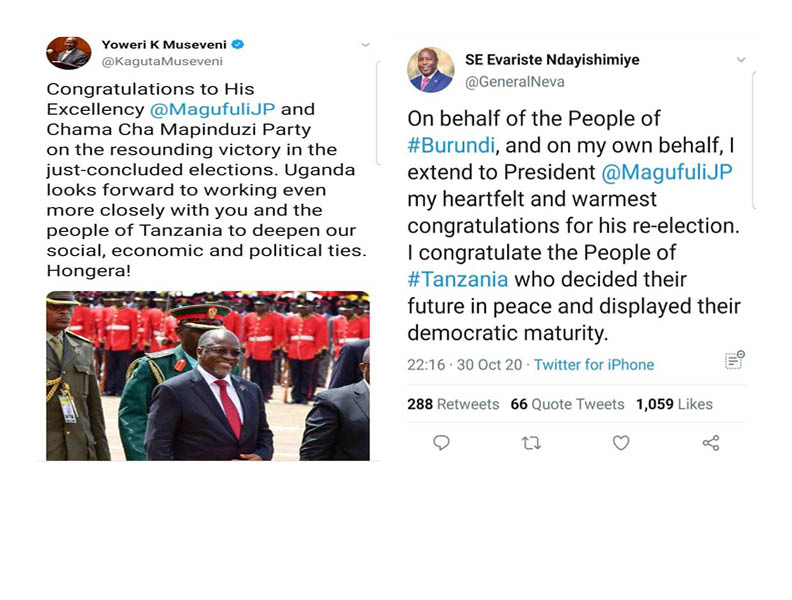View the 1,059 Likes list

pos(674,404)
